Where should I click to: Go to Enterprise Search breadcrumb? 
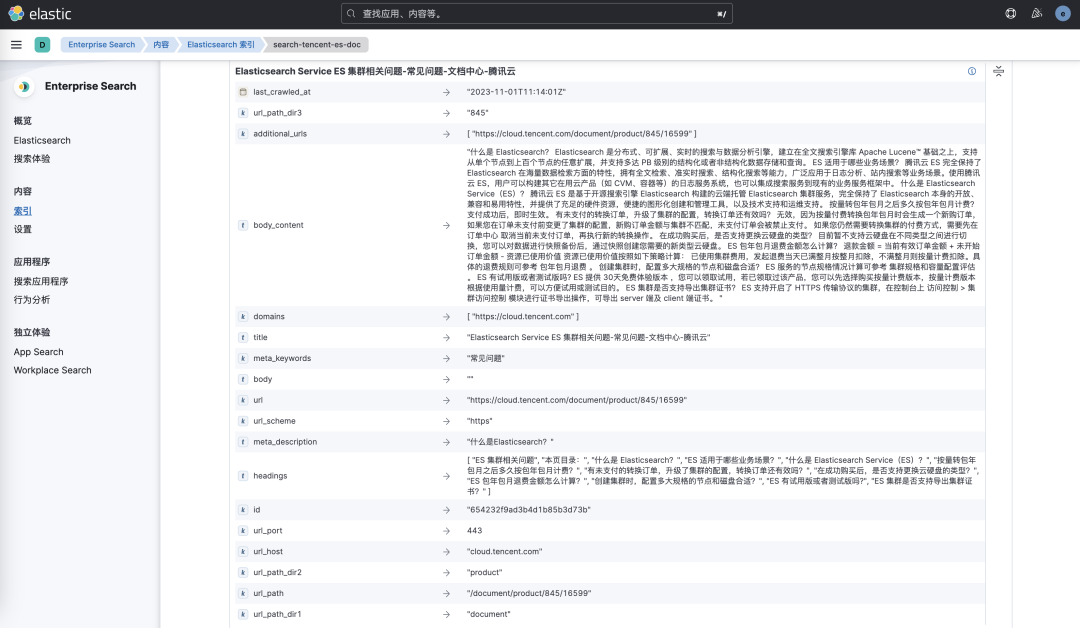coord(101,45)
